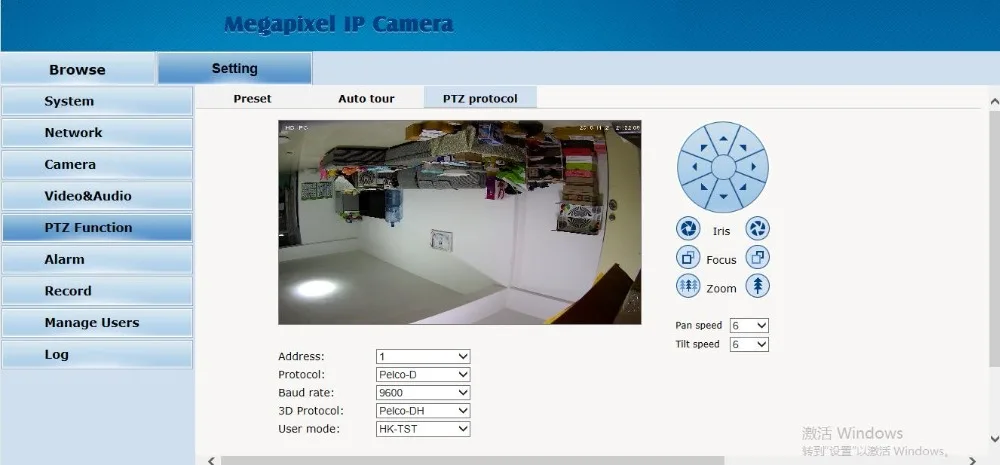Open the Network settings section

pos(97,133)
